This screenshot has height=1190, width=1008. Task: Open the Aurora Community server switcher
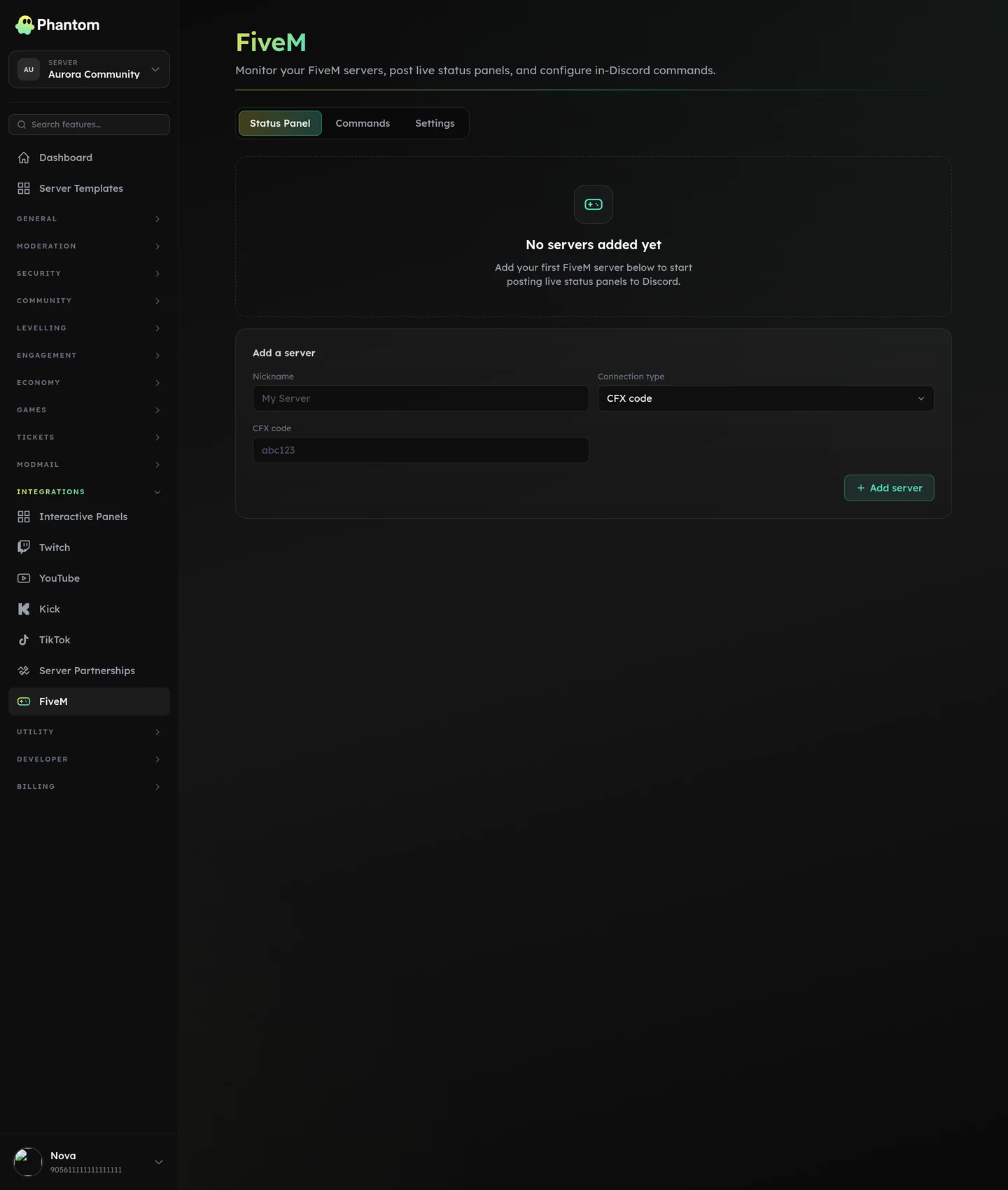pos(89,69)
